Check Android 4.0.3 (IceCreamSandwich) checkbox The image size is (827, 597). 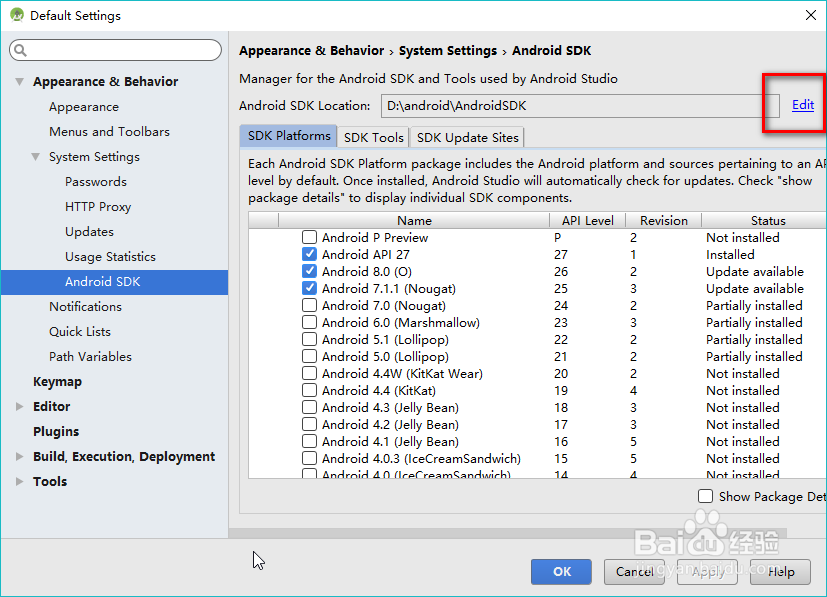point(310,458)
